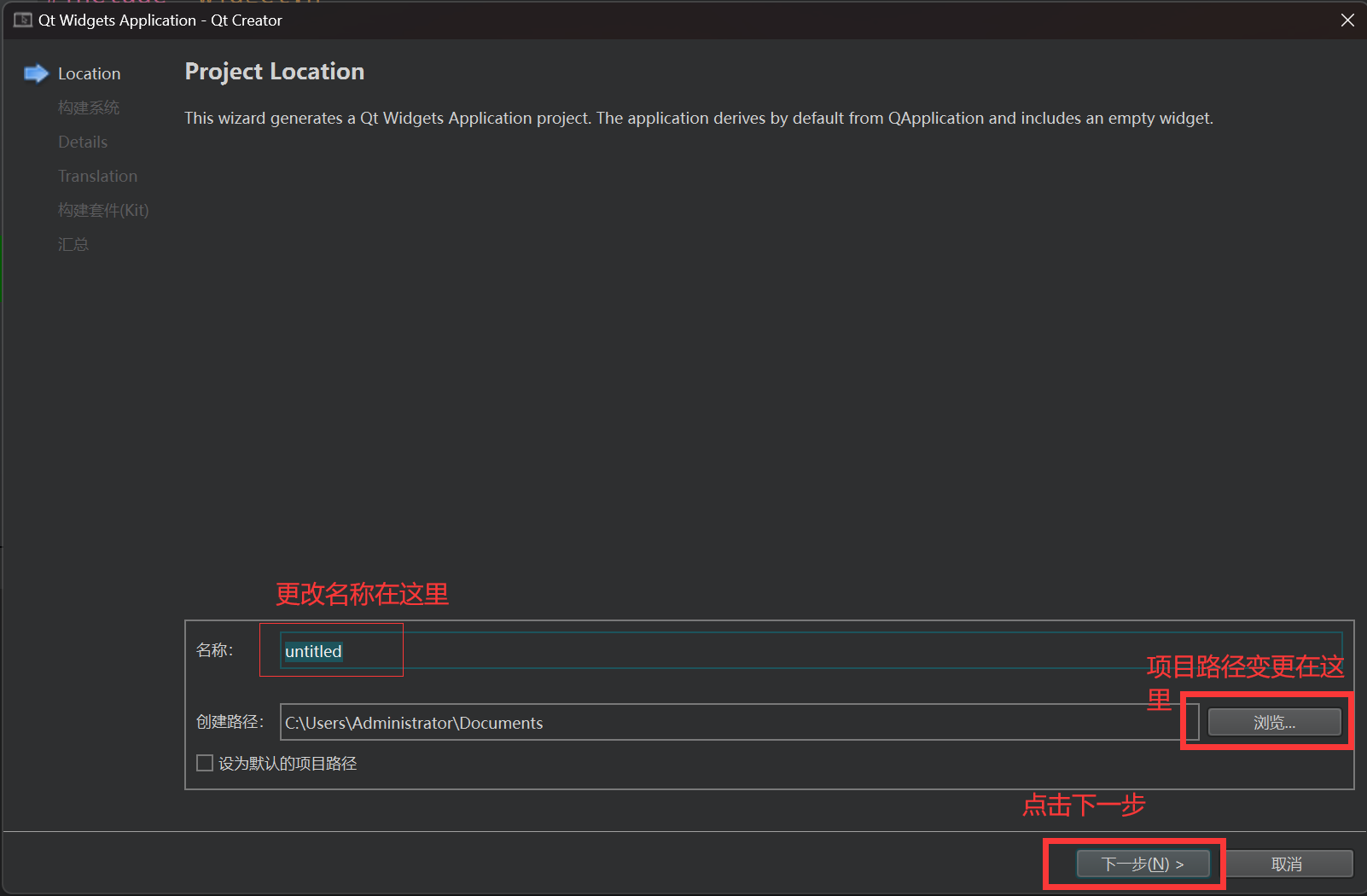Click the window title text in the title bar
This screenshot has height=896, width=1367.
160,20
